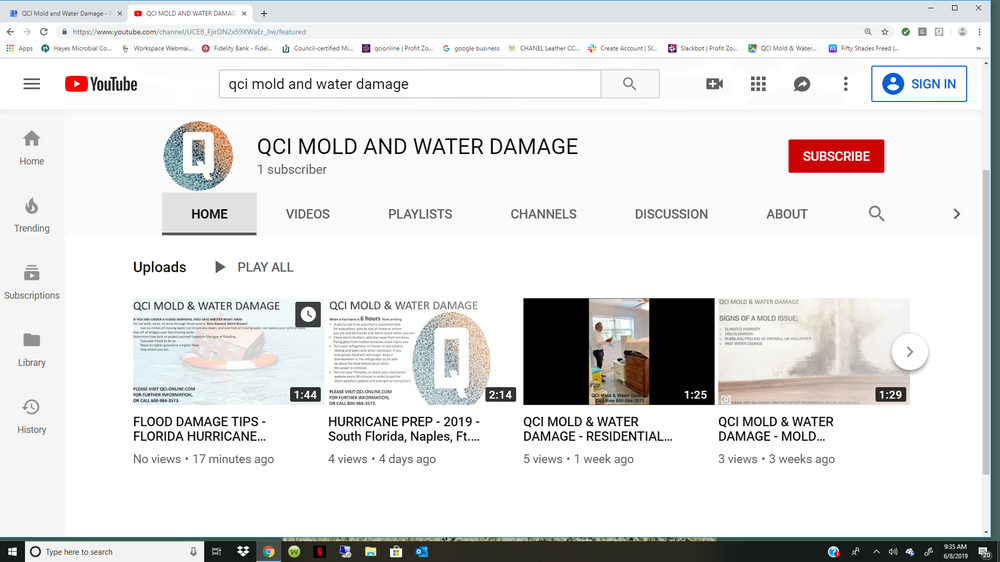This screenshot has height=562, width=1000.
Task: Open Outlook from the taskbar
Action: coord(422,552)
